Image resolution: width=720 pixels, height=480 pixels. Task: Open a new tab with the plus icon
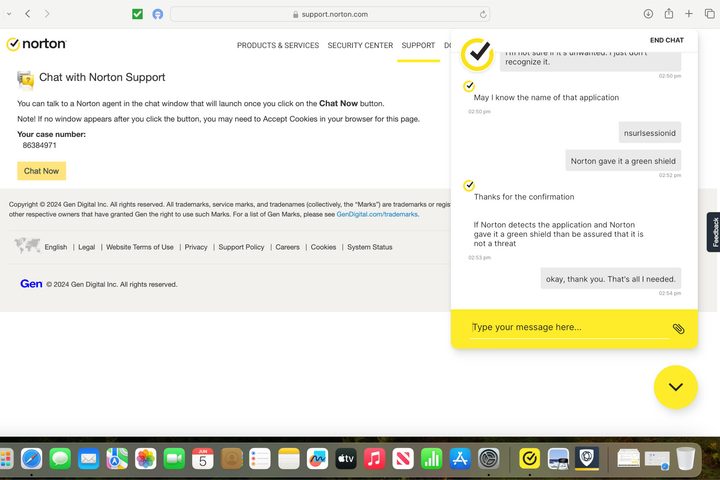click(x=688, y=14)
